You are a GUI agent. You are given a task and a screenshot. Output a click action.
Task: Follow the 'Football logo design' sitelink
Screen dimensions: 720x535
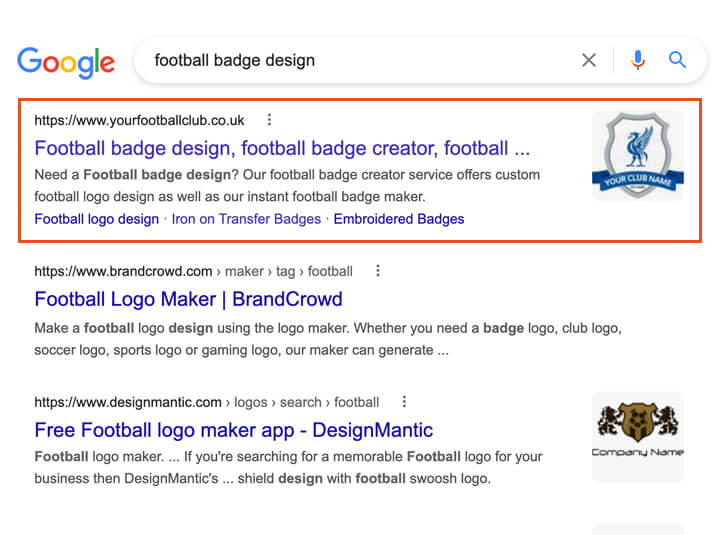pos(96,219)
